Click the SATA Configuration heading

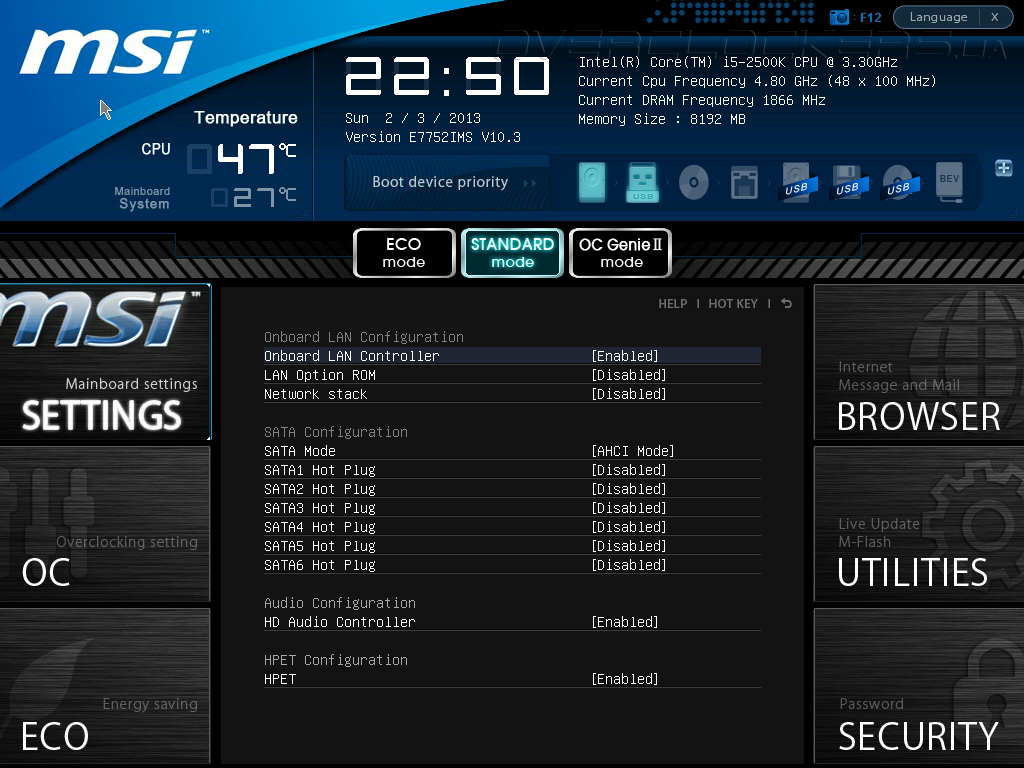[336, 432]
